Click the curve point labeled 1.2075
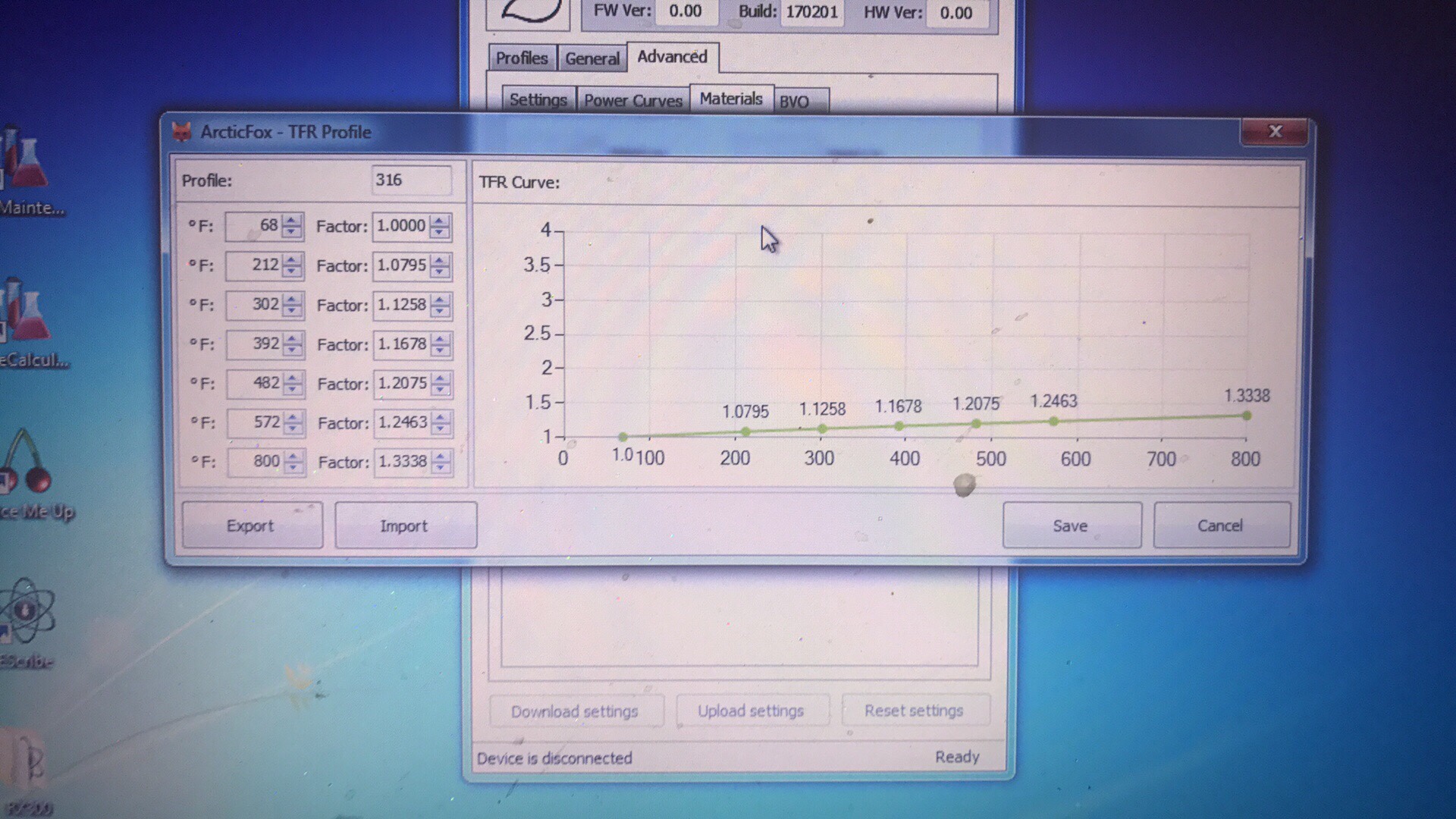This screenshot has width=1456, height=819. pos(977,424)
